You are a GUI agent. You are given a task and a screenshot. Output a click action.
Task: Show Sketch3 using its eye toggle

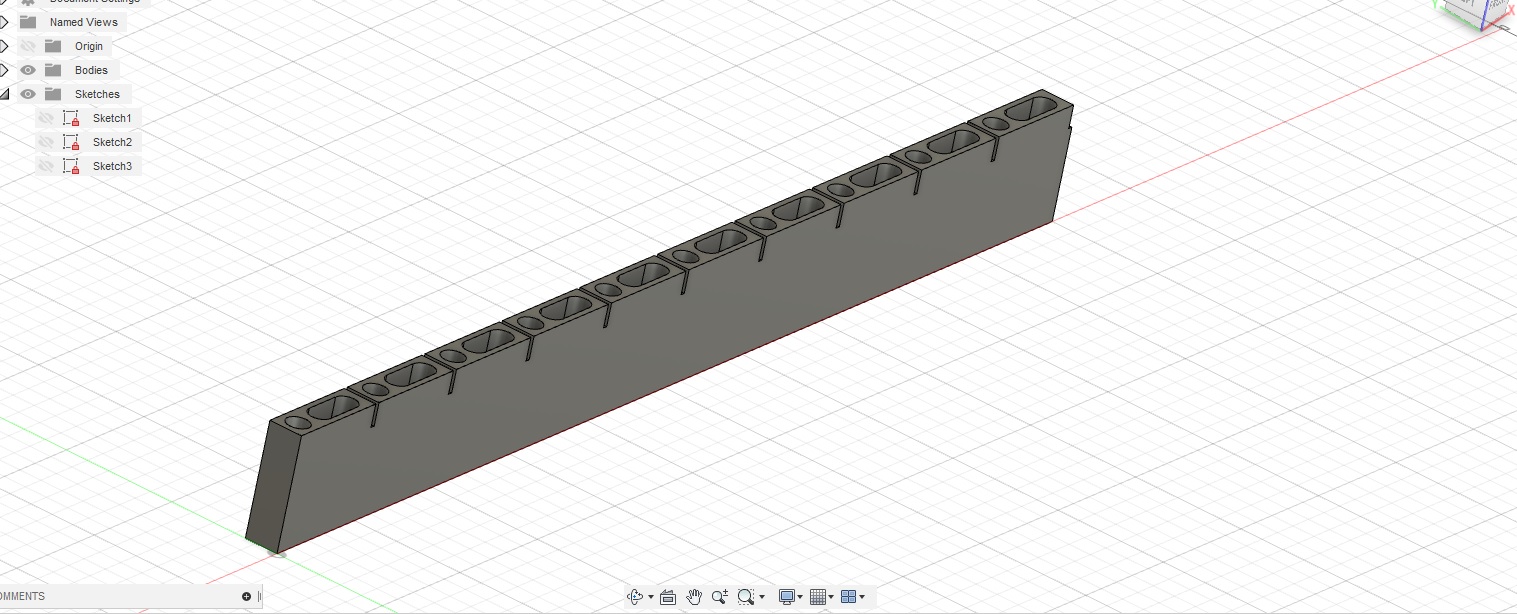[45, 166]
